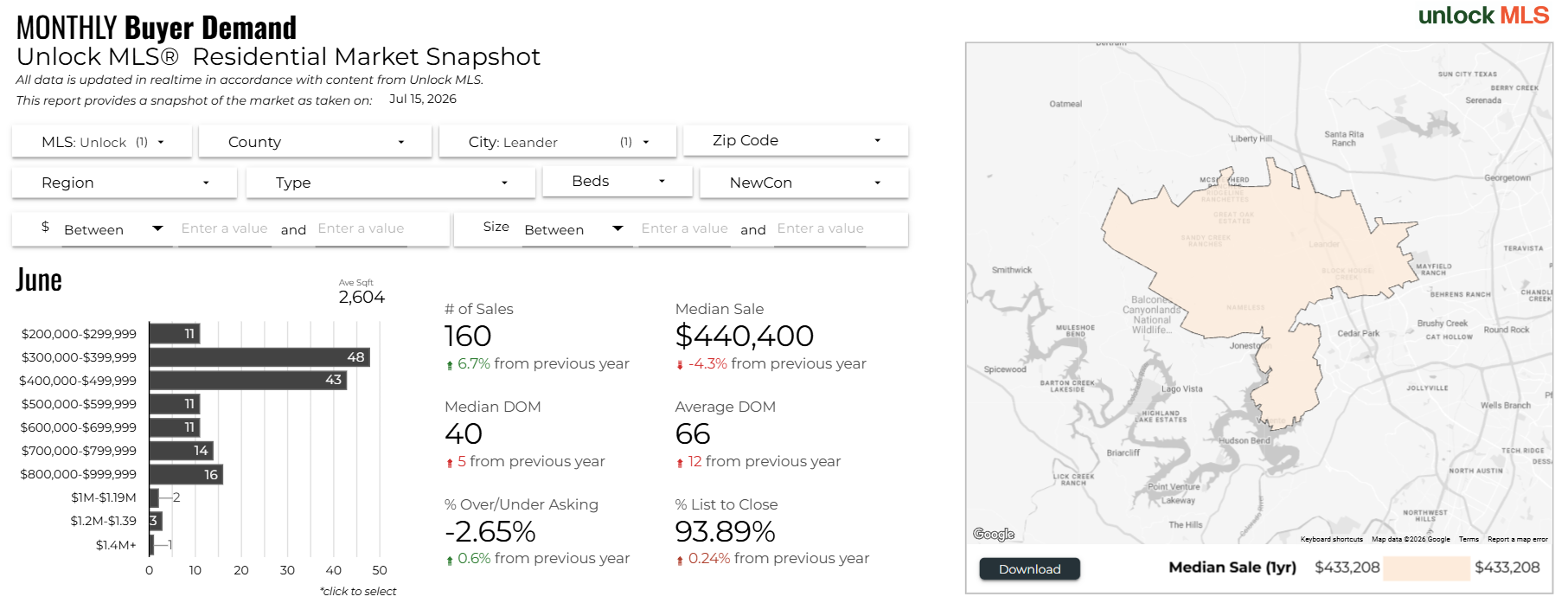Click the Median Sale color legend swatch
The width and height of the screenshot is (1568, 603).
[1426, 568]
